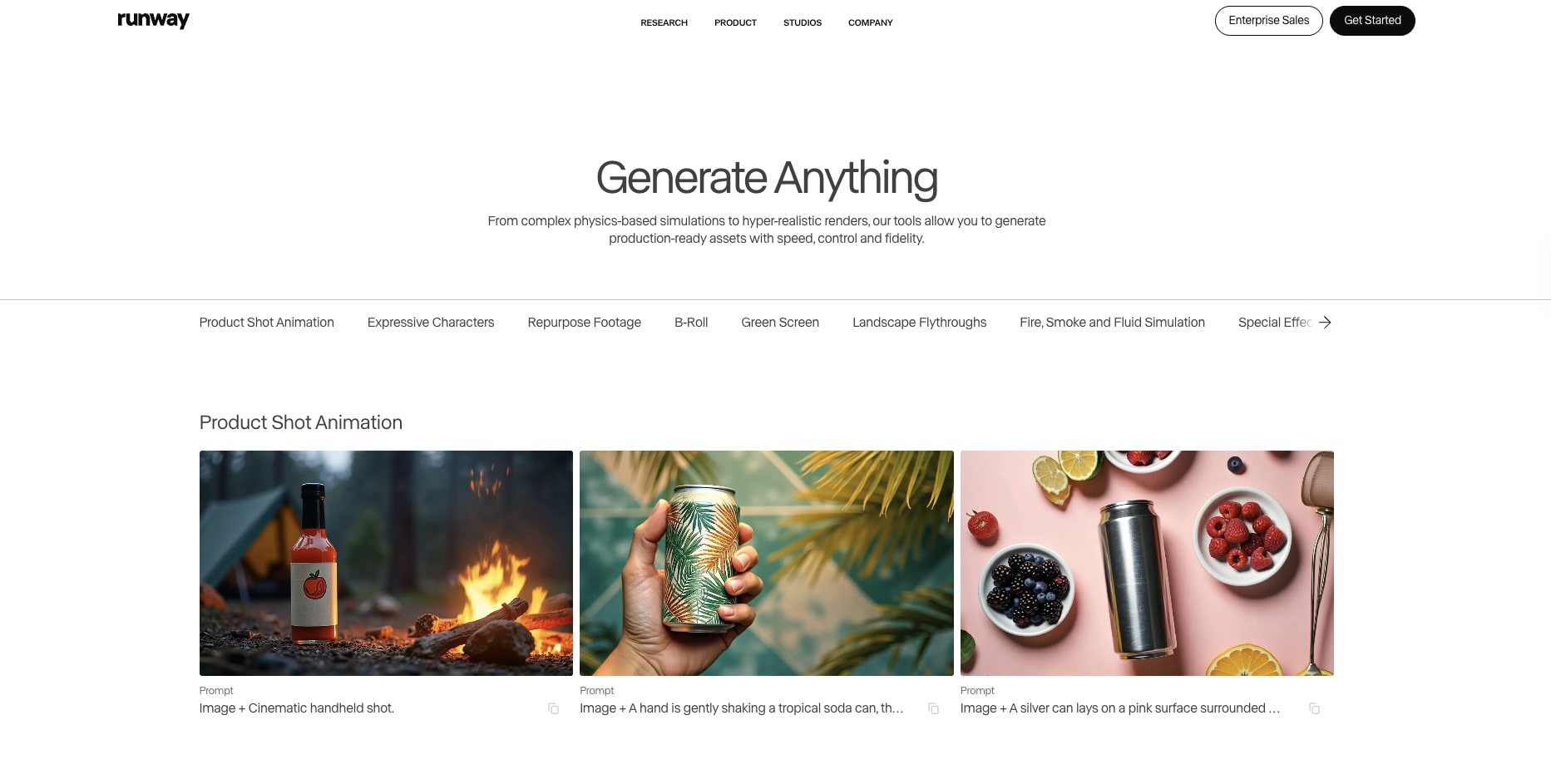Open the Research menu
Image resolution: width=1551 pixels, height=784 pixels.
664,22
